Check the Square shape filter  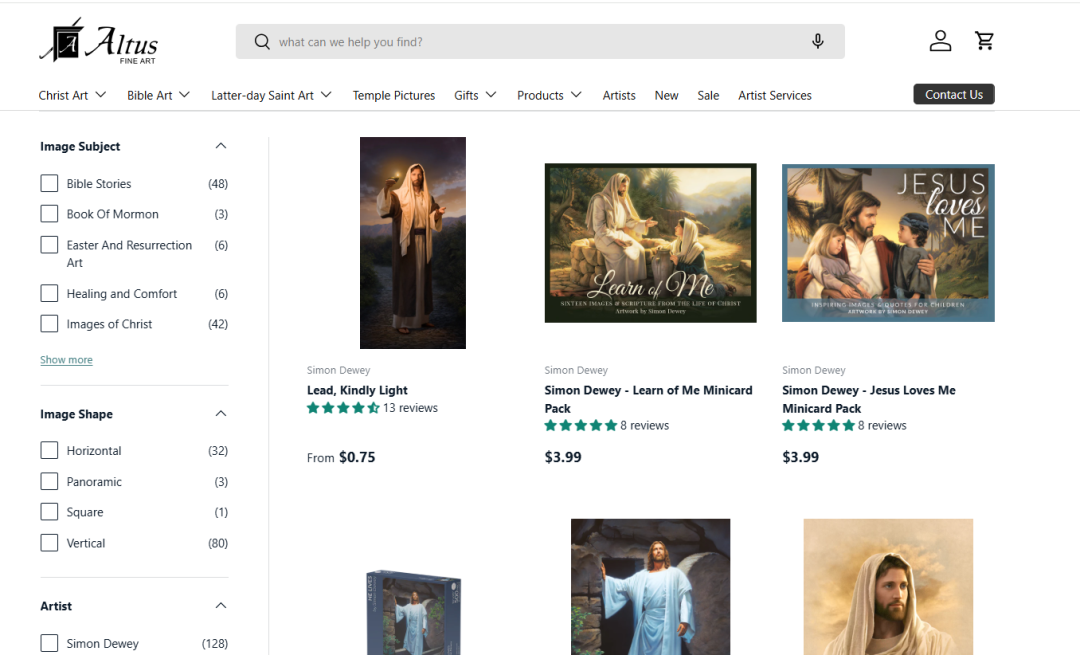click(49, 512)
